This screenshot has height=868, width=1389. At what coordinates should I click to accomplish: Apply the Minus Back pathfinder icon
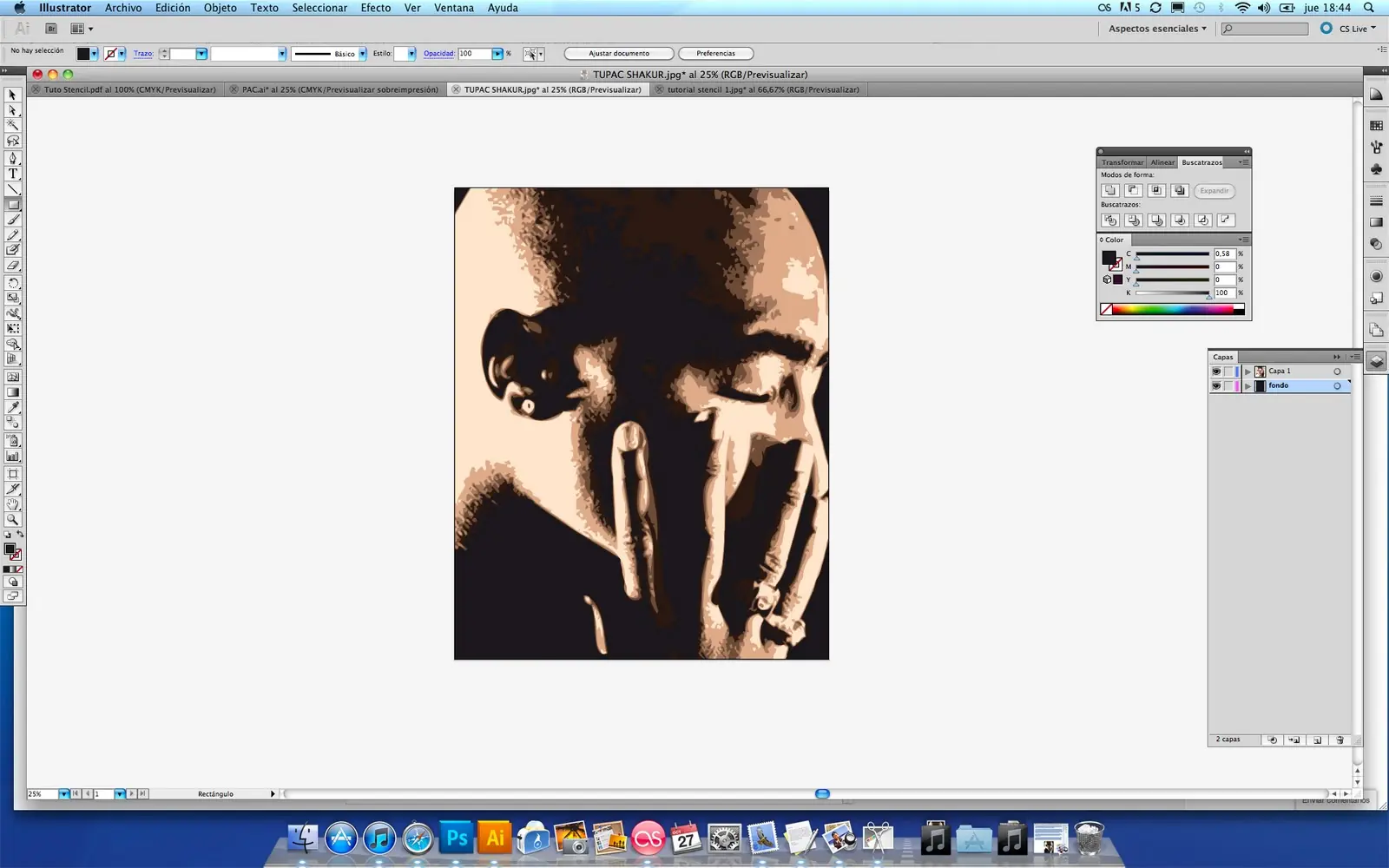tap(1226, 220)
